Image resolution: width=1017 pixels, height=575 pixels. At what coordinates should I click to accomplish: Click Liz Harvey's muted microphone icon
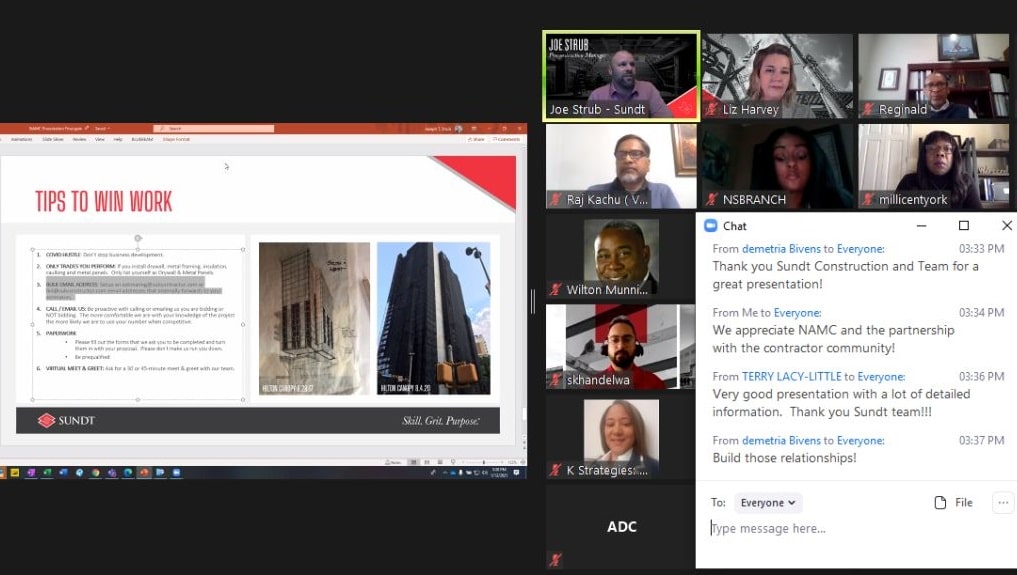click(x=712, y=109)
